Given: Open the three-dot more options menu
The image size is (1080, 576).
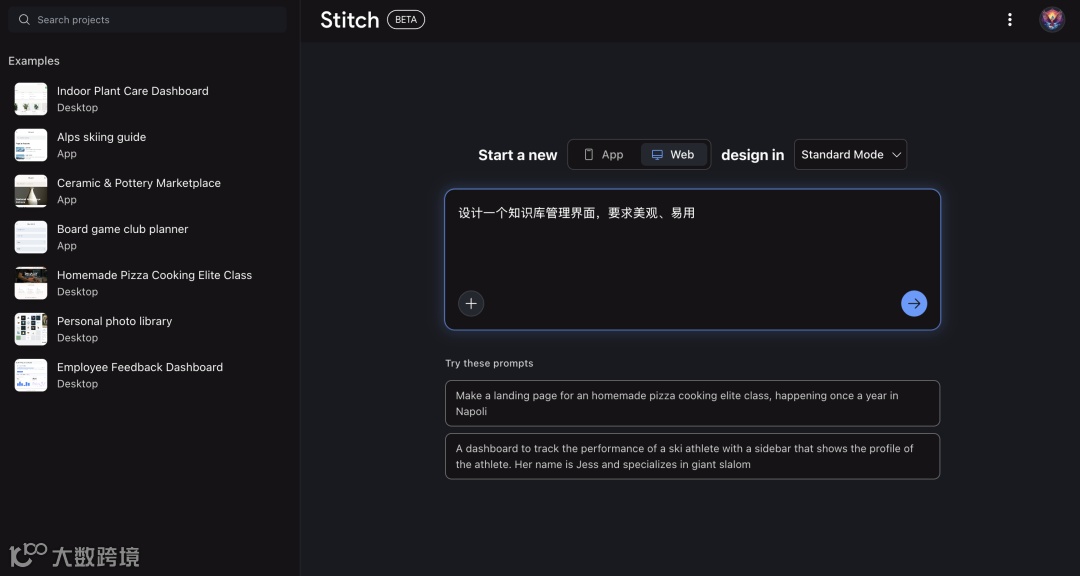Looking at the screenshot, I should tap(1010, 19).
